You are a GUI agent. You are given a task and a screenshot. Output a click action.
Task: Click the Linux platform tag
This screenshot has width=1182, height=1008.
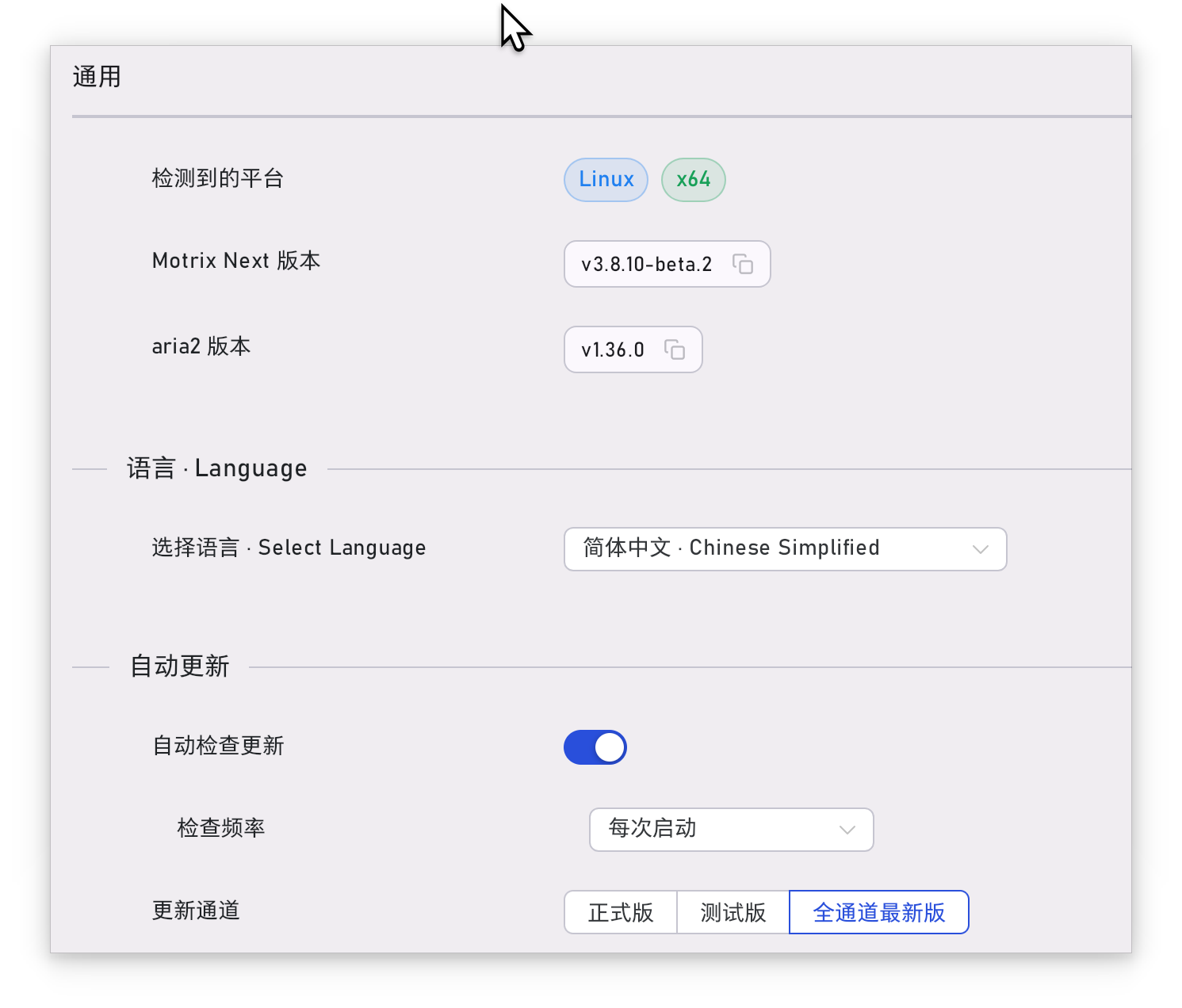tap(606, 180)
